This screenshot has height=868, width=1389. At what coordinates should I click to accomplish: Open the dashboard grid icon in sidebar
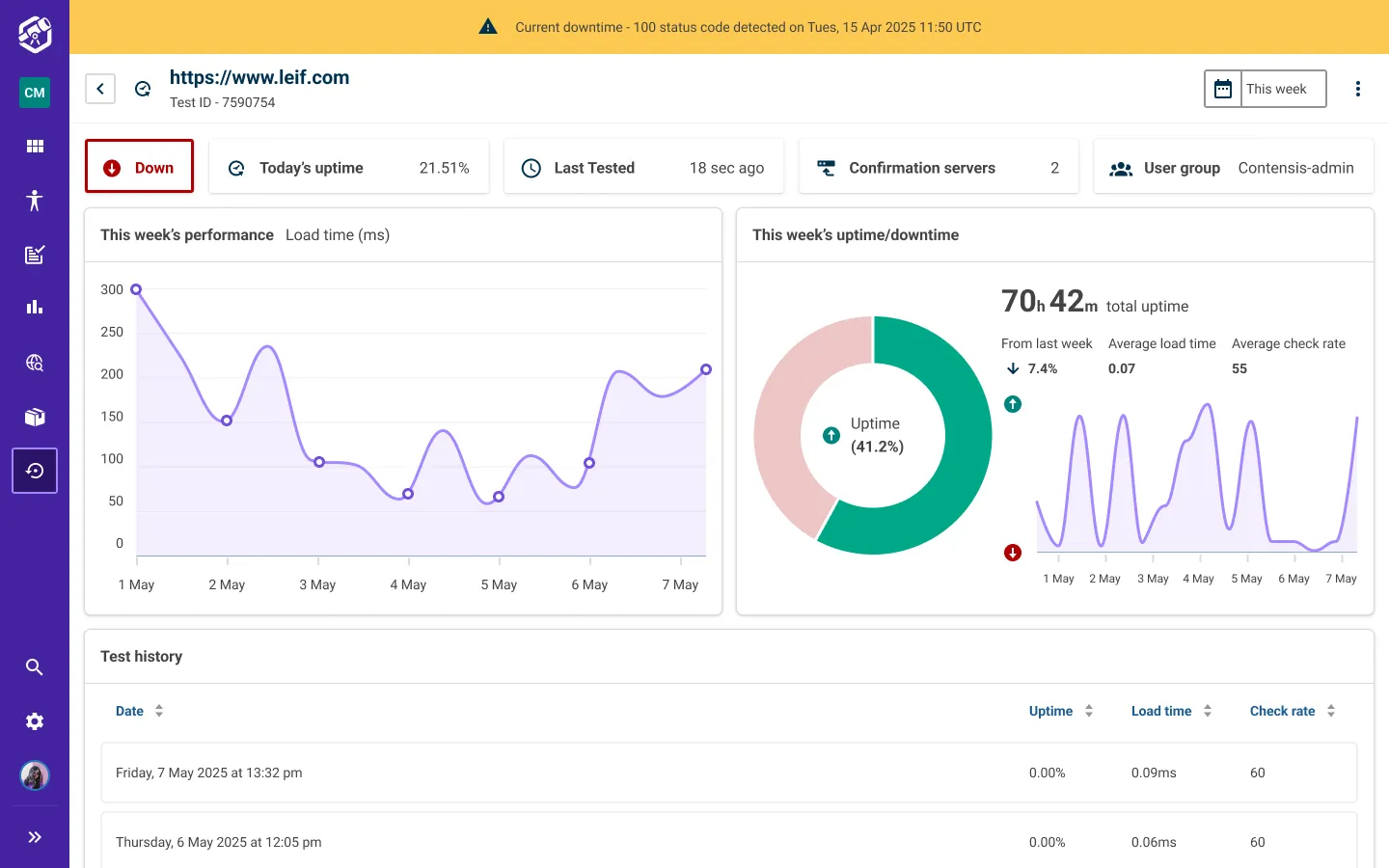[x=35, y=147]
